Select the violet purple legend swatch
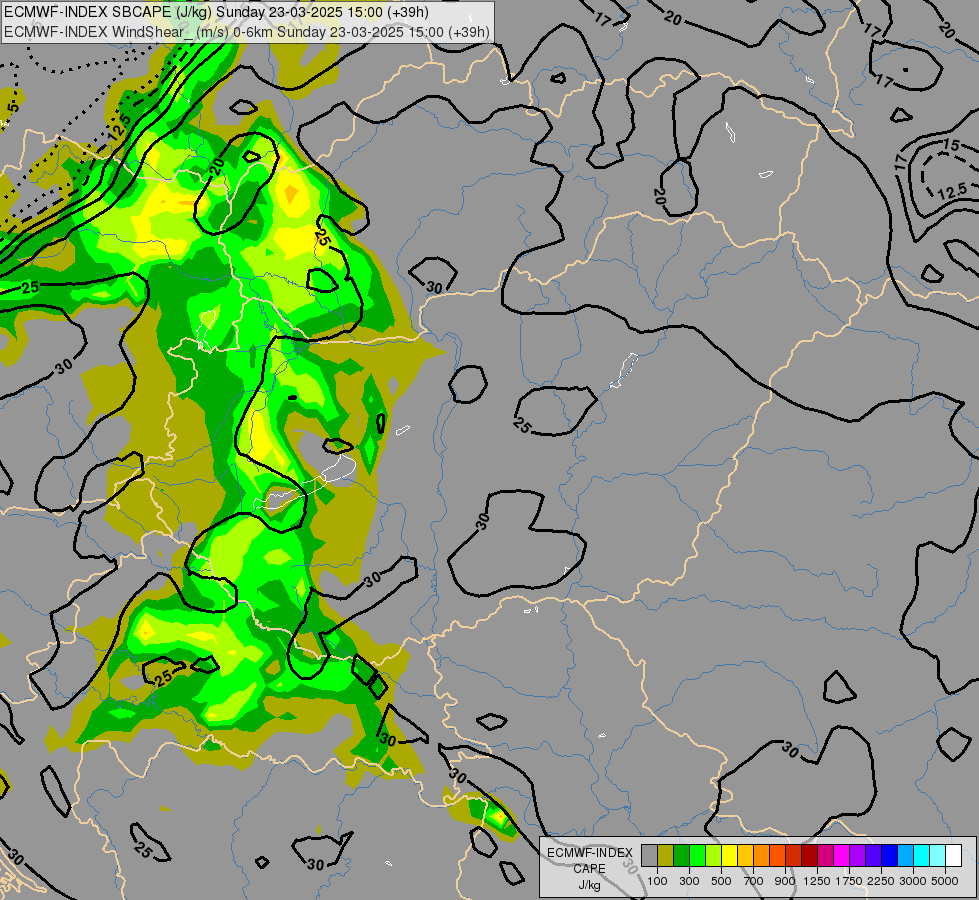The height and width of the screenshot is (900, 979). pos(857,855)
